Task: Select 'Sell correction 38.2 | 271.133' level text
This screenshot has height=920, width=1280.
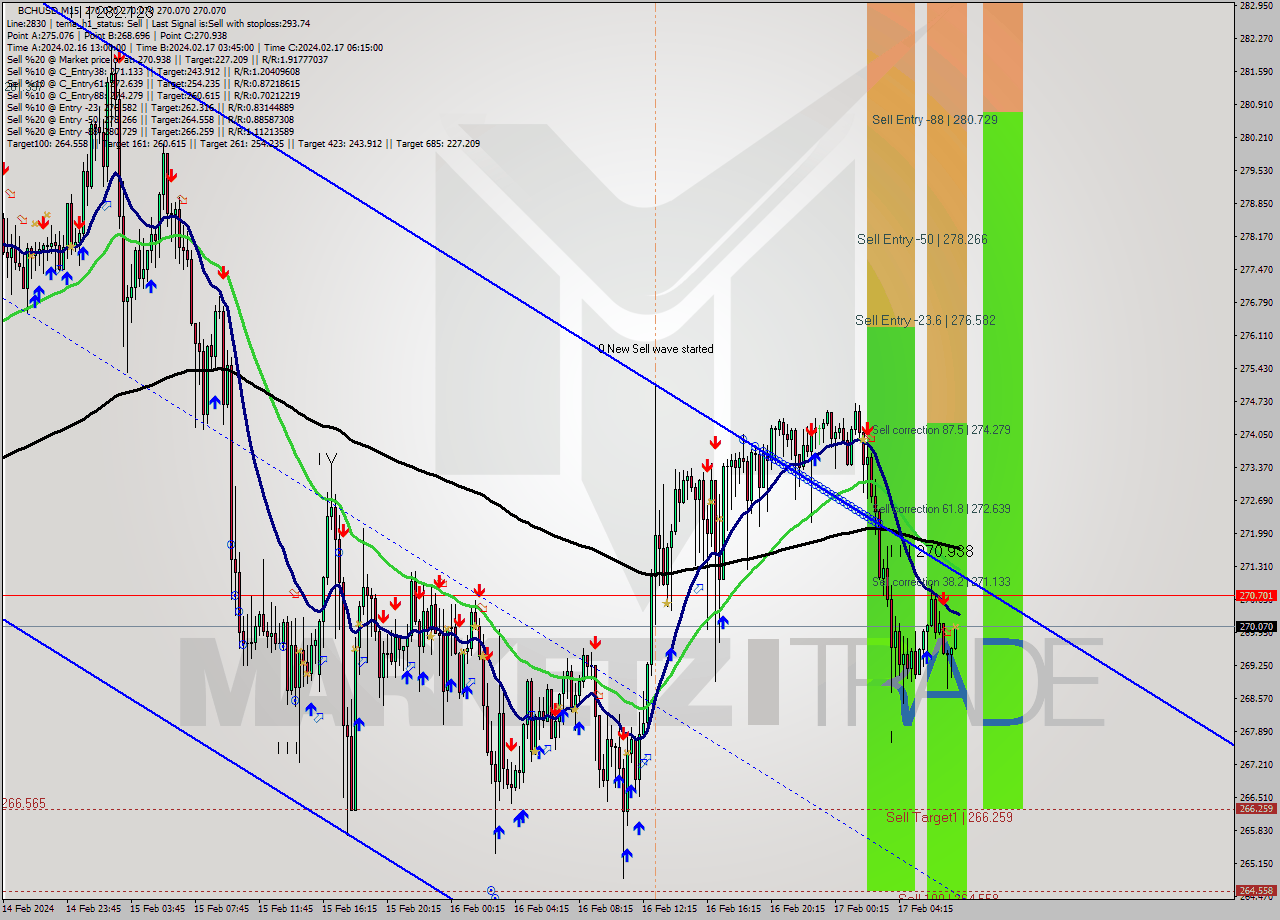Action: (x=940, y=582)
